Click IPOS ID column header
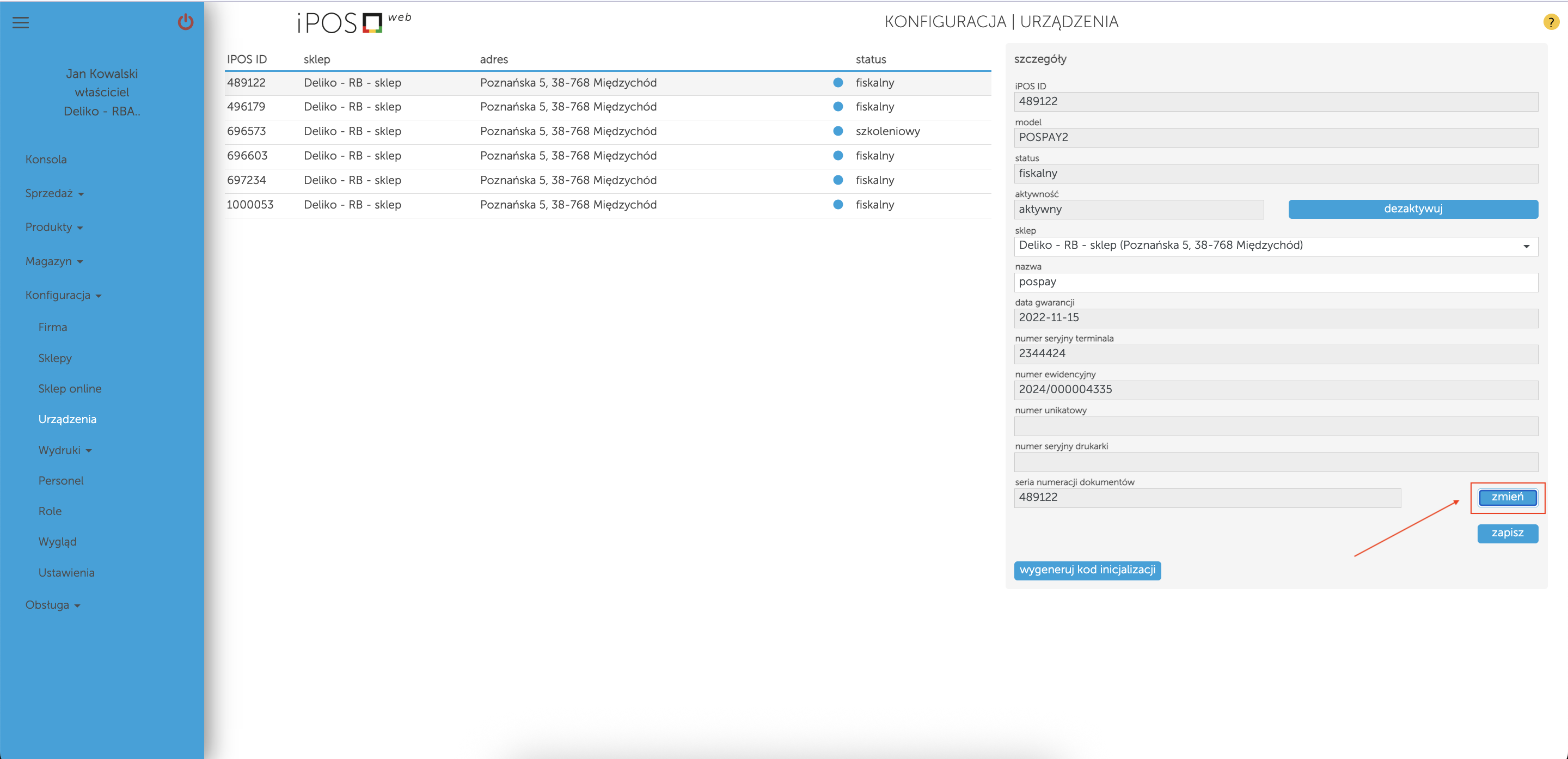This screenshot has width=1568, height=759. (x=247, y=60)
